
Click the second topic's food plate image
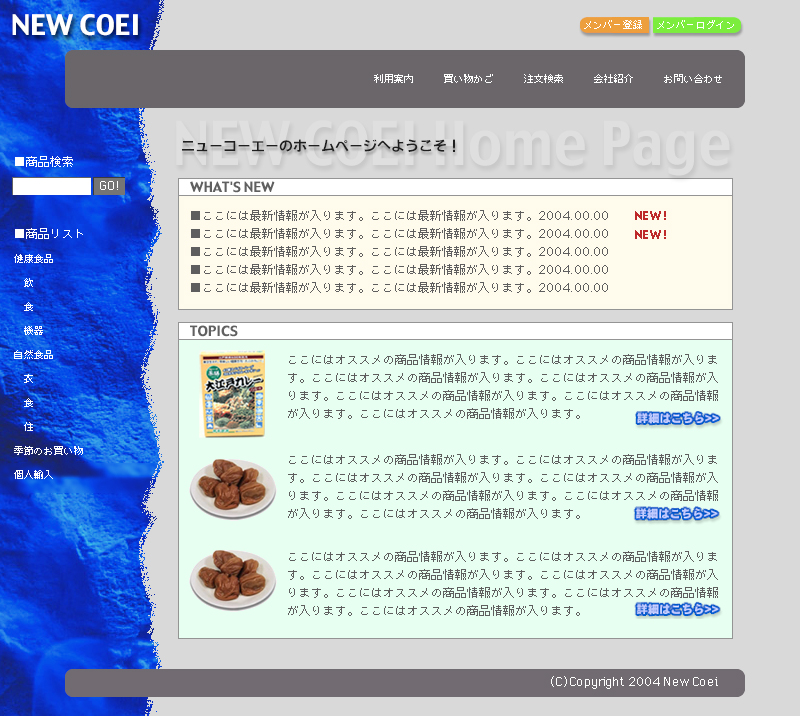[233, 489]
